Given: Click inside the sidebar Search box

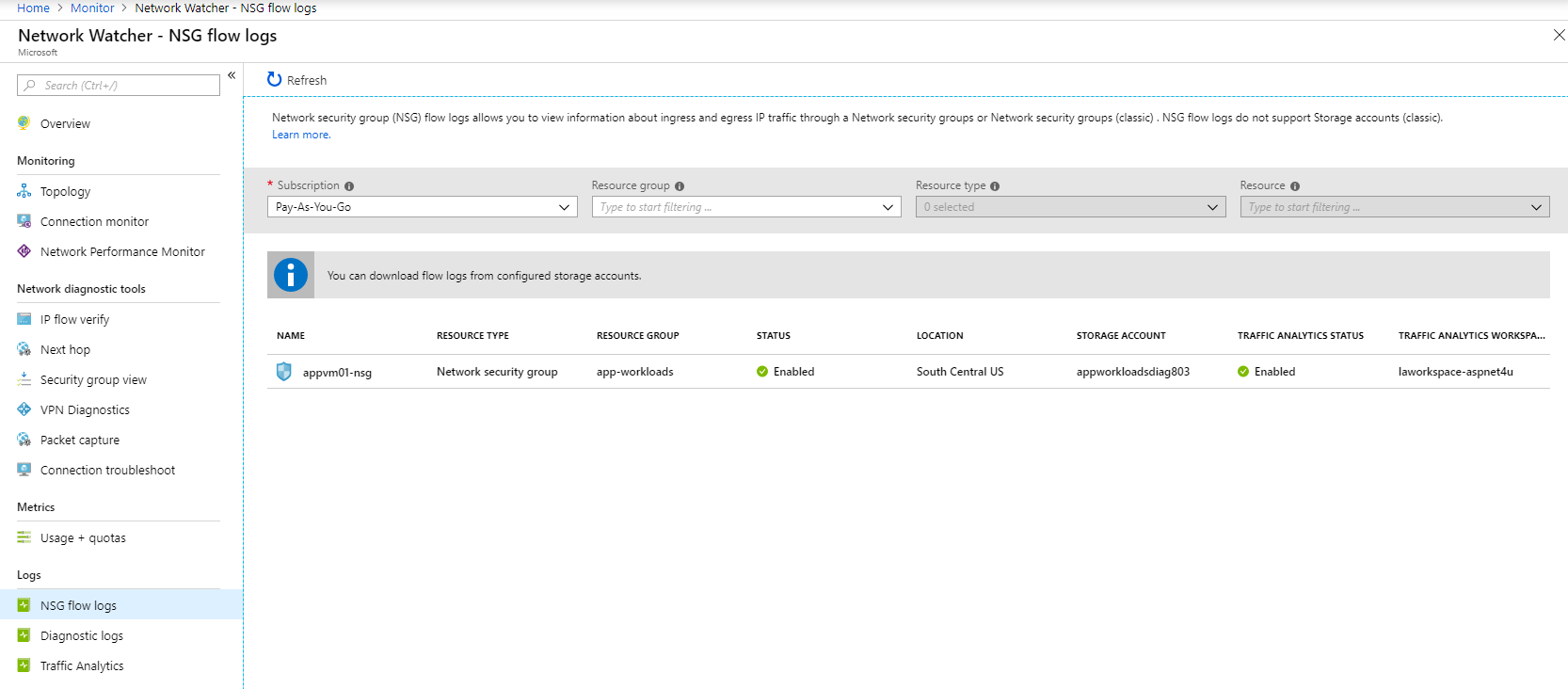Looking at the screenshot, I should click(119, 85).
